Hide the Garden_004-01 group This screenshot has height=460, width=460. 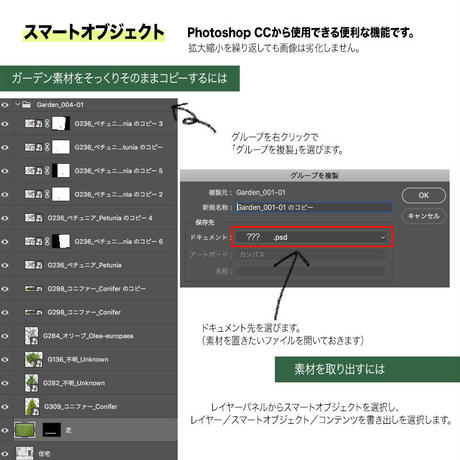coord(5,105)
